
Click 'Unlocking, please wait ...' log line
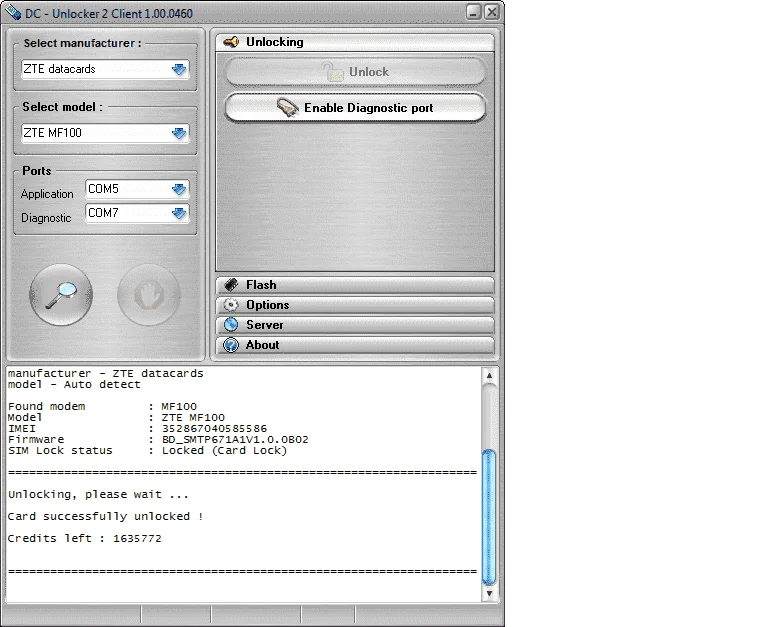(98, 494)
